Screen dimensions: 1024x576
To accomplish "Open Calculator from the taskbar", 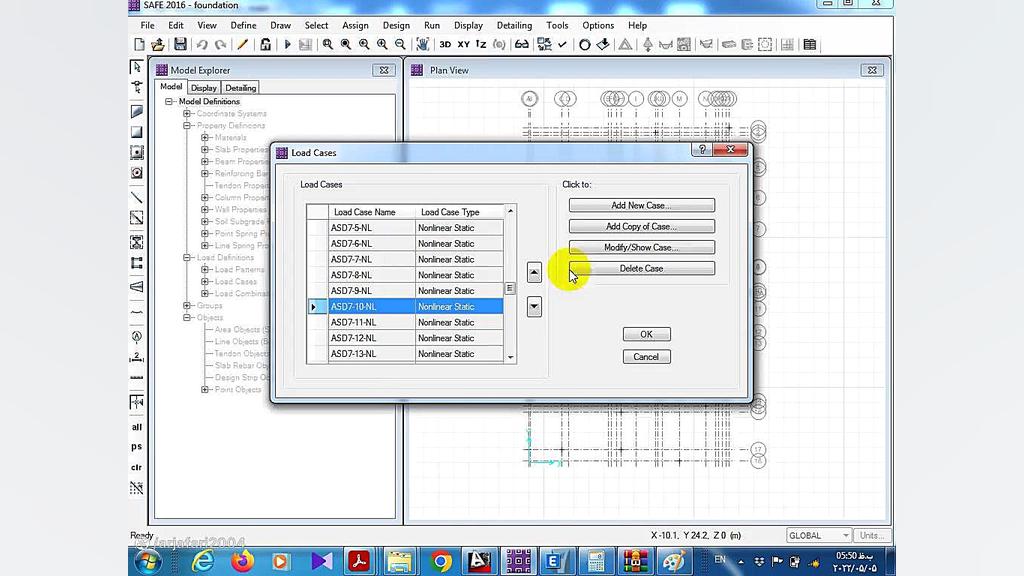I will pyautogui.click(x=595, y=561).
